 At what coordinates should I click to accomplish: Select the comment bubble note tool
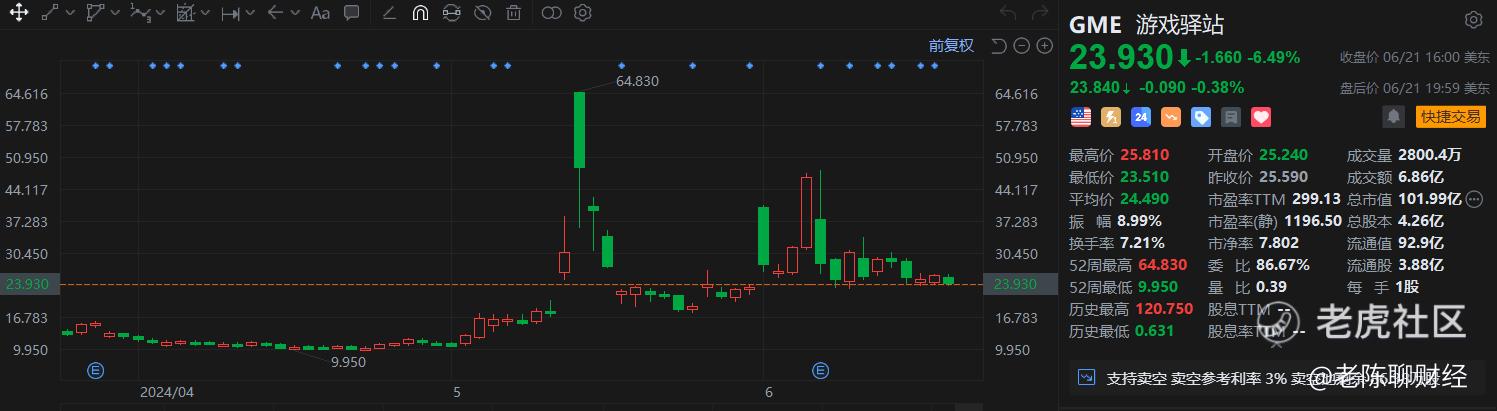tap(351, 13)
